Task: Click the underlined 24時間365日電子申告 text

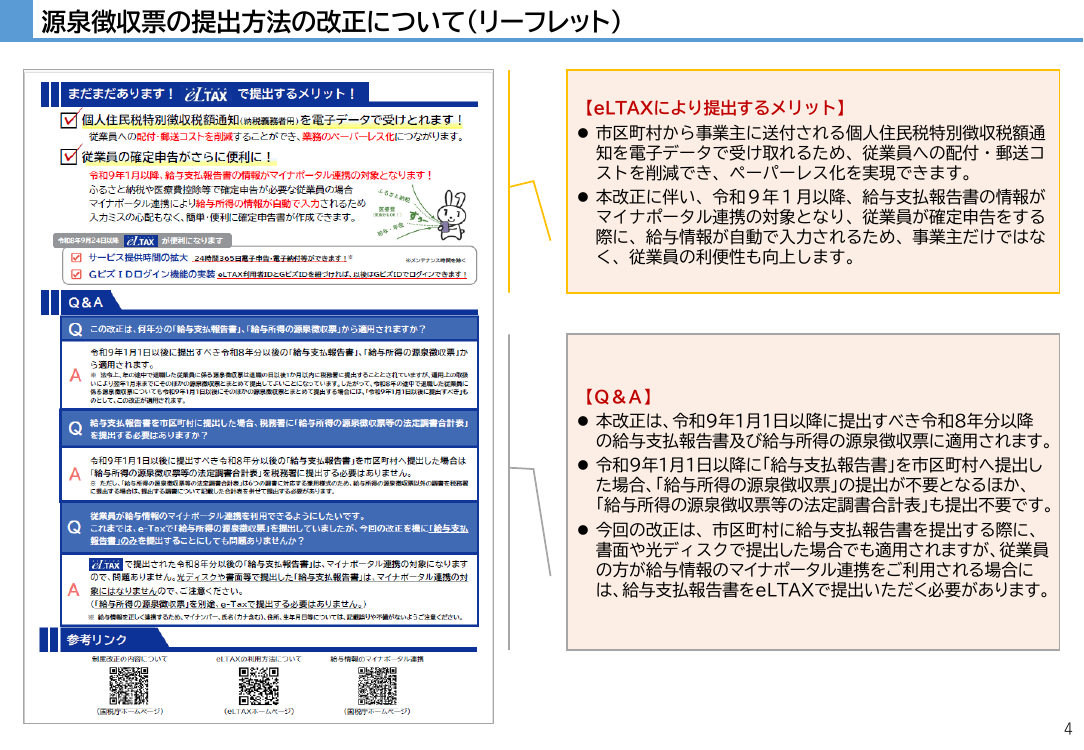Action: (272, 259)
